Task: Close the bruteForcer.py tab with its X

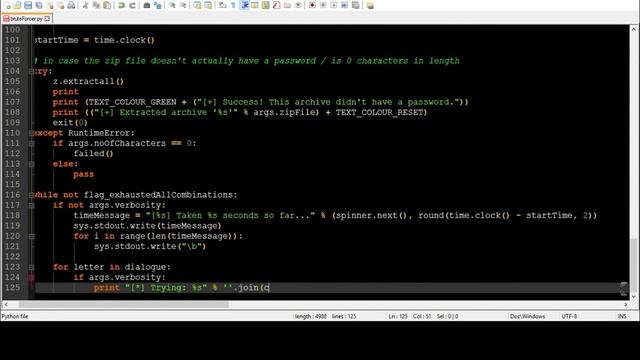Action: pos(47,19)
